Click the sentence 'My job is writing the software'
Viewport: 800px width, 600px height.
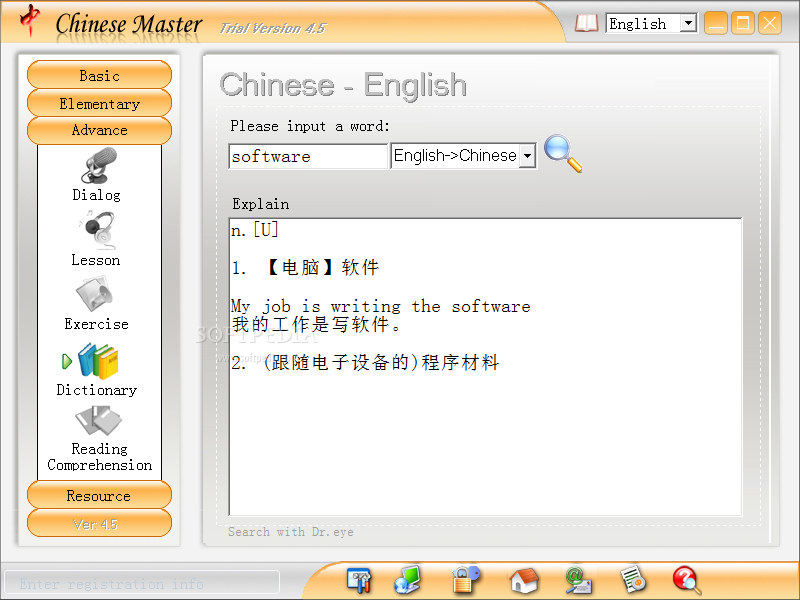point(381,306)
